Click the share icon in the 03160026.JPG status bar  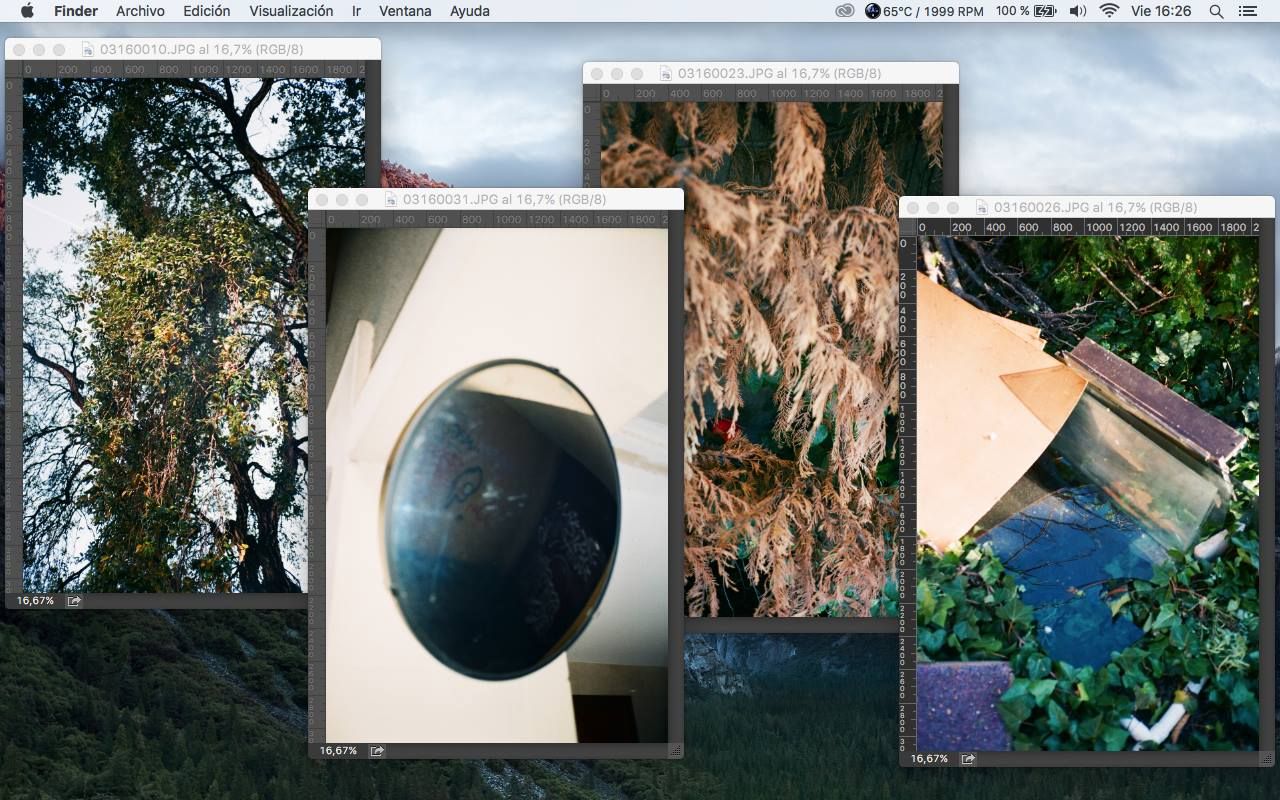coord(968,759)
